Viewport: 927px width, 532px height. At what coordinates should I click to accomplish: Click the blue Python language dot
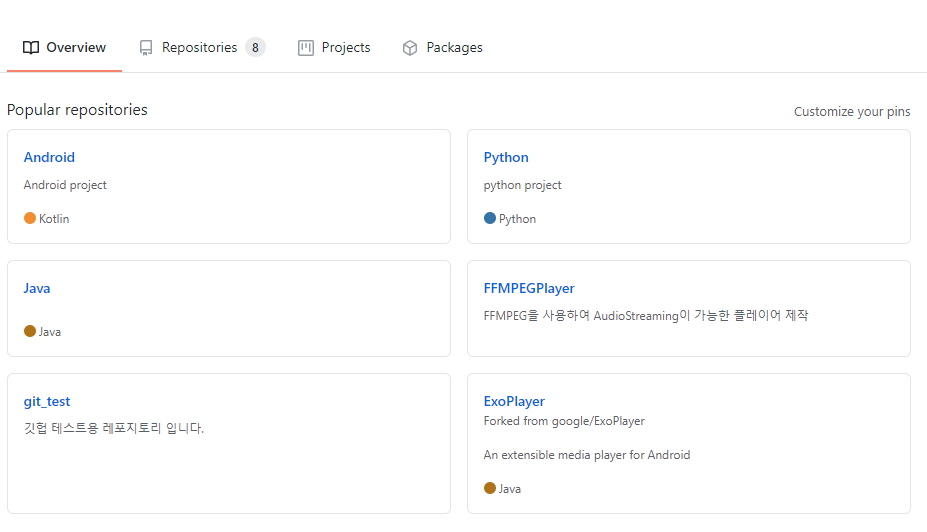(x=490, y=218)
